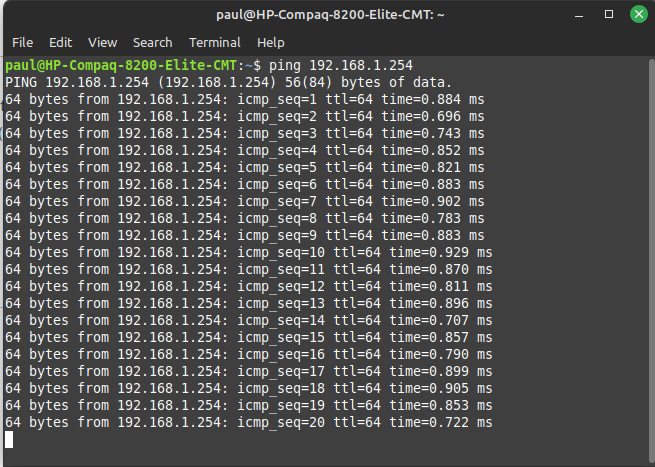Click the icmp_seq=7 time=0.902 line
This screenshot has height=467, width=655.
click(244, 201)
